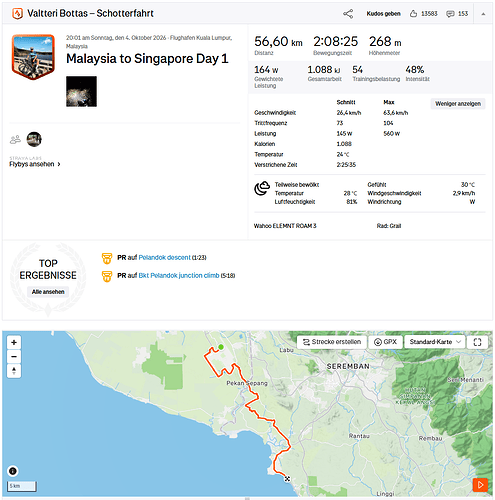Click the Wahoo ELEMNT ROAM 3 text
This screenshot has height=500, width=495.
(x=285, y=226)
